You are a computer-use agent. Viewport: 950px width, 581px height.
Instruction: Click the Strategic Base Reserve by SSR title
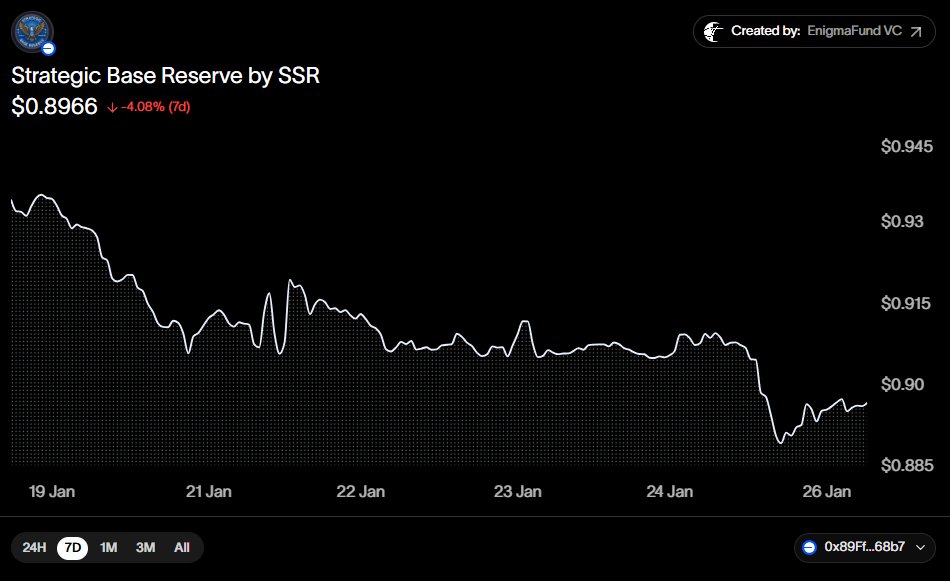(x=165, y=76)
